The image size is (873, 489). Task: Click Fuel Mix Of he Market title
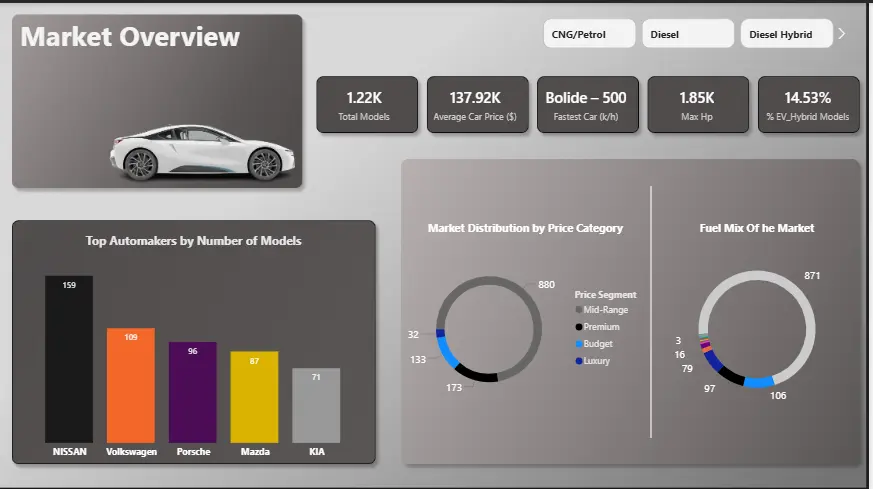(757, 228)
